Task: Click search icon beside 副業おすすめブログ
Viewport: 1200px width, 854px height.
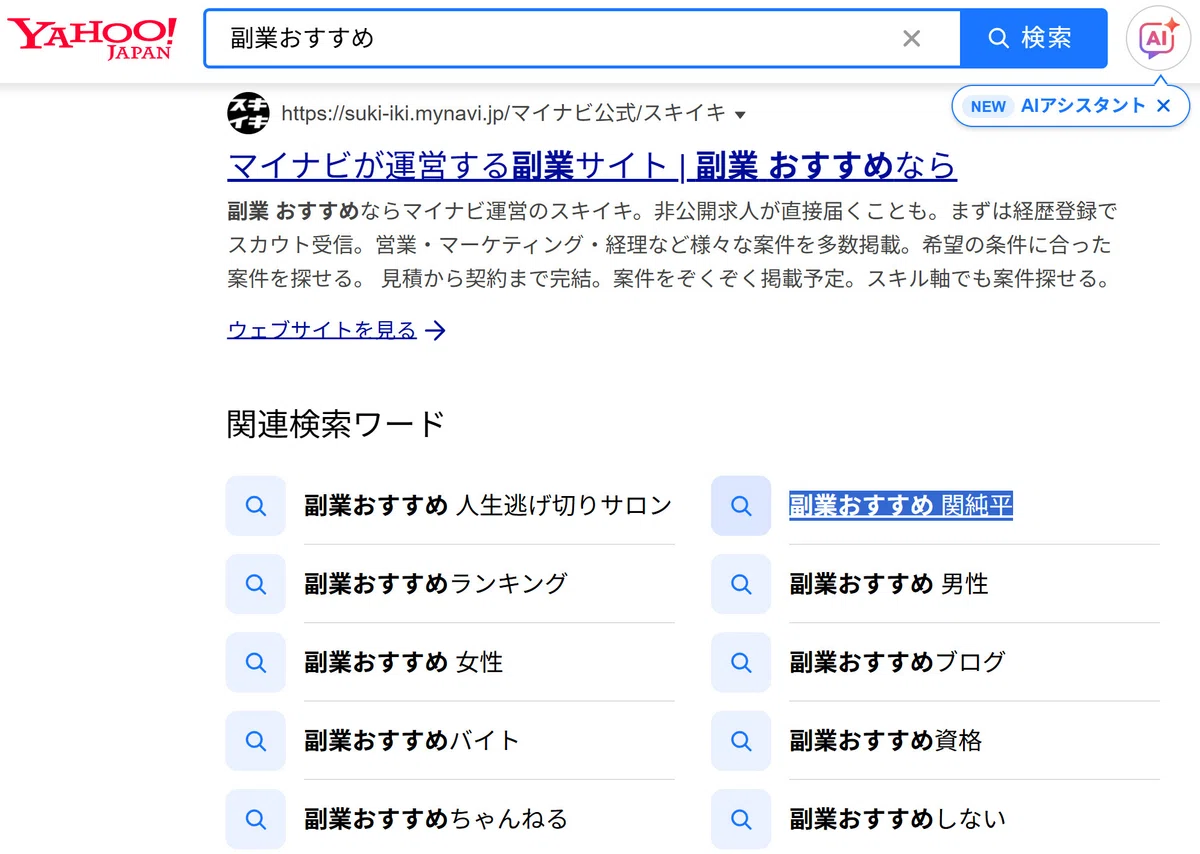Action: point(741,662)
